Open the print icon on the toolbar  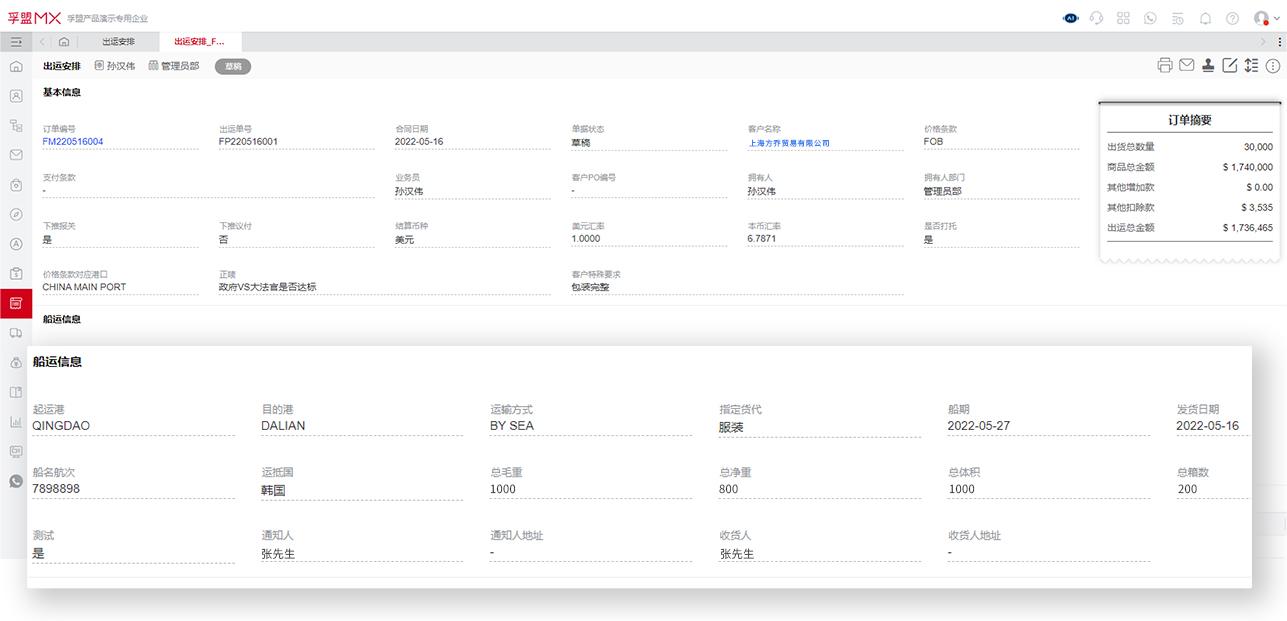coord(1164,64)
